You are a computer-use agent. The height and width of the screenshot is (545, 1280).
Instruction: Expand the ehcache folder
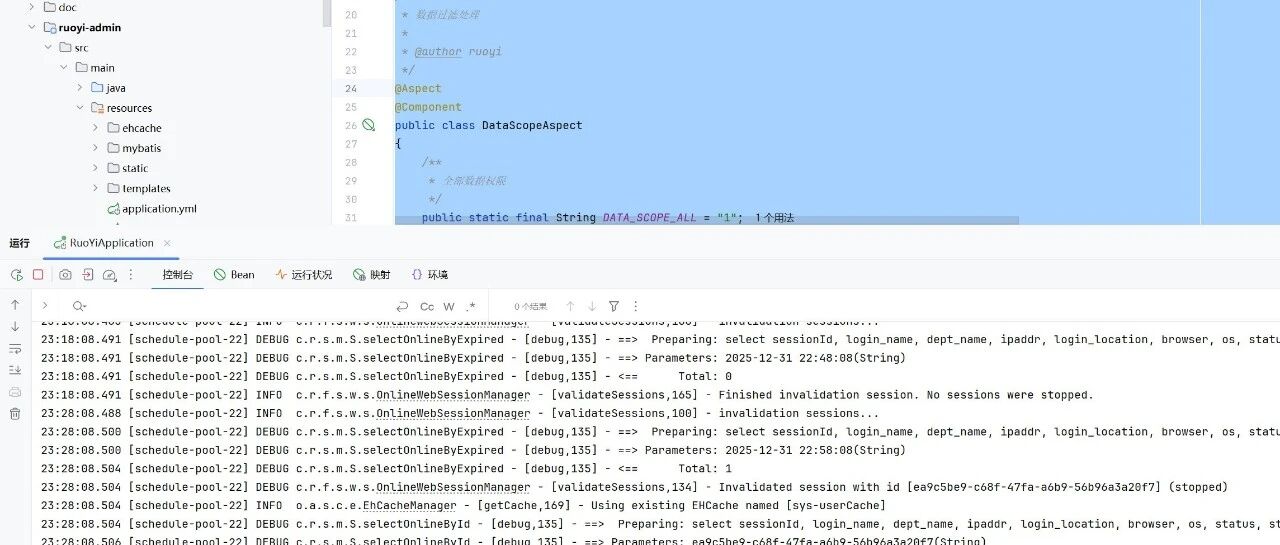96,128
